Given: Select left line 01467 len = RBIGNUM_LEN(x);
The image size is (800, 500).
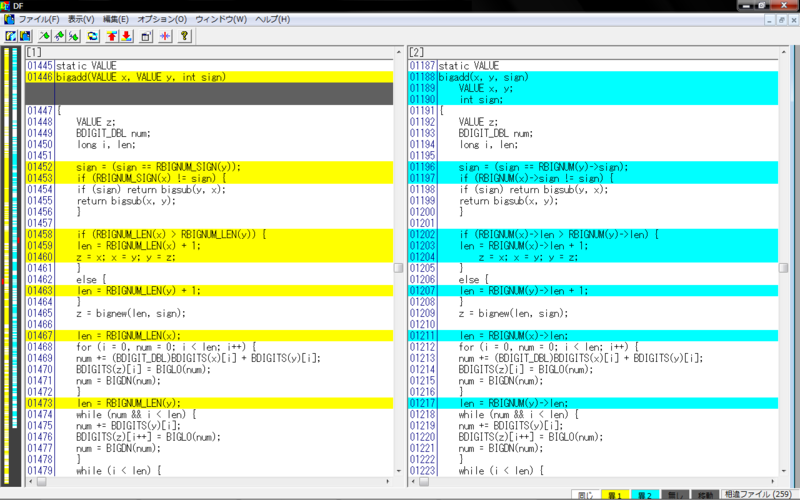Looking at the screenshot, I should (x=210, y=335).
